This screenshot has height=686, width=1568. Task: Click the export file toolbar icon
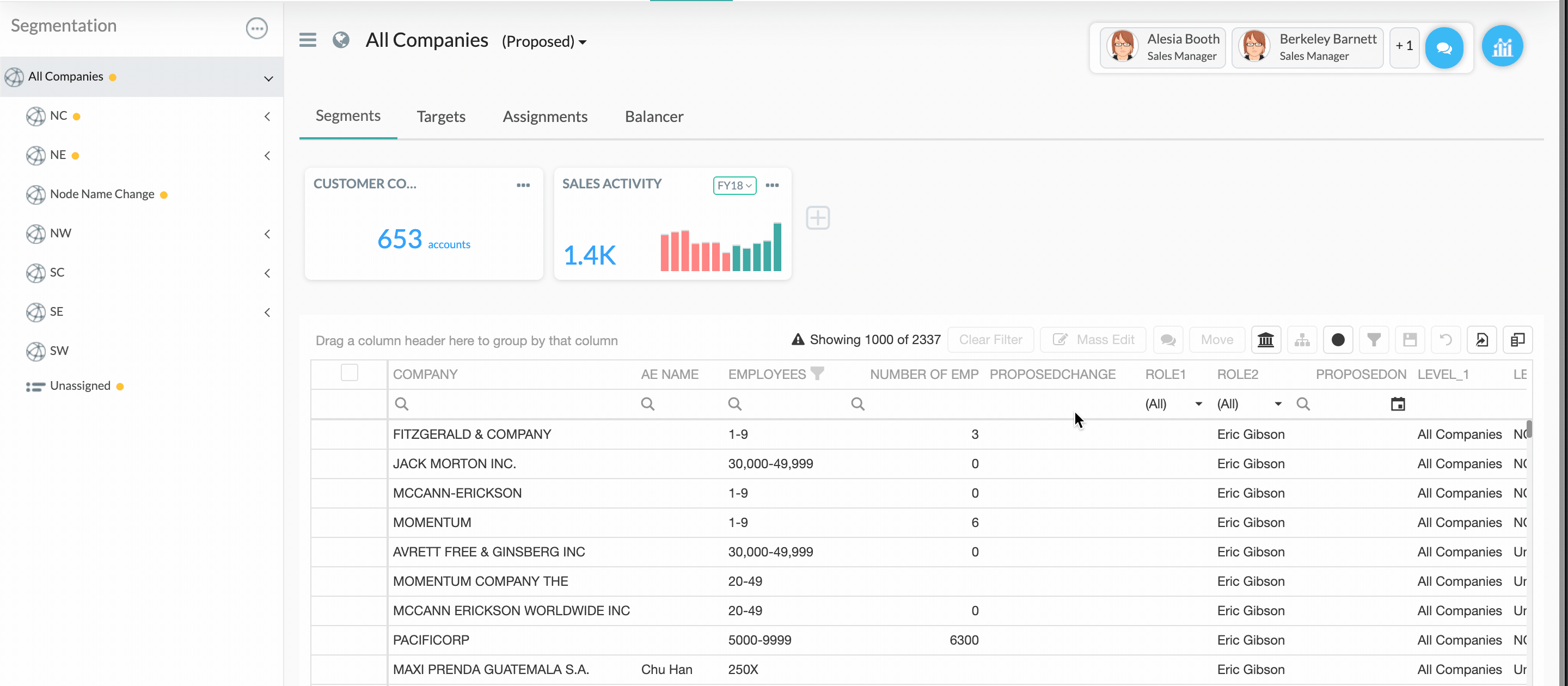coord(1481,340)
